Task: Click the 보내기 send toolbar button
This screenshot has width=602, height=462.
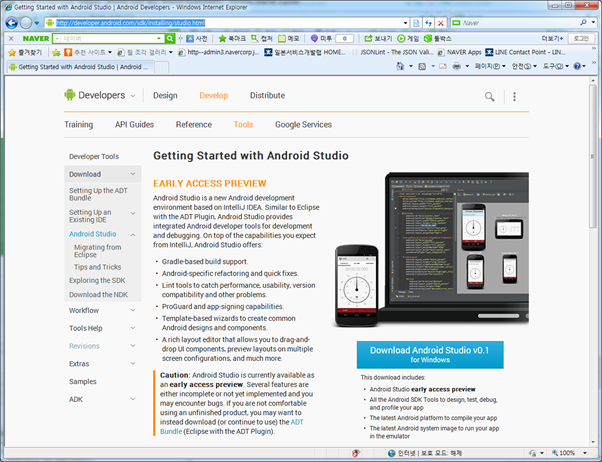Action: point(378,38)
